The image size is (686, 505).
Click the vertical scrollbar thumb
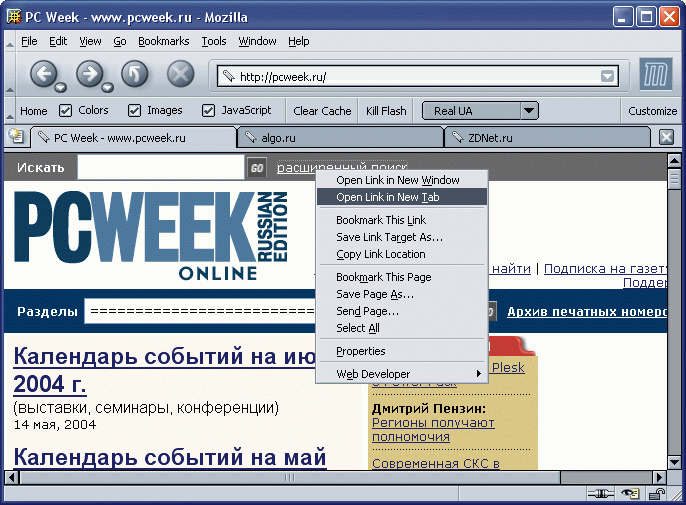coord(674,179)
